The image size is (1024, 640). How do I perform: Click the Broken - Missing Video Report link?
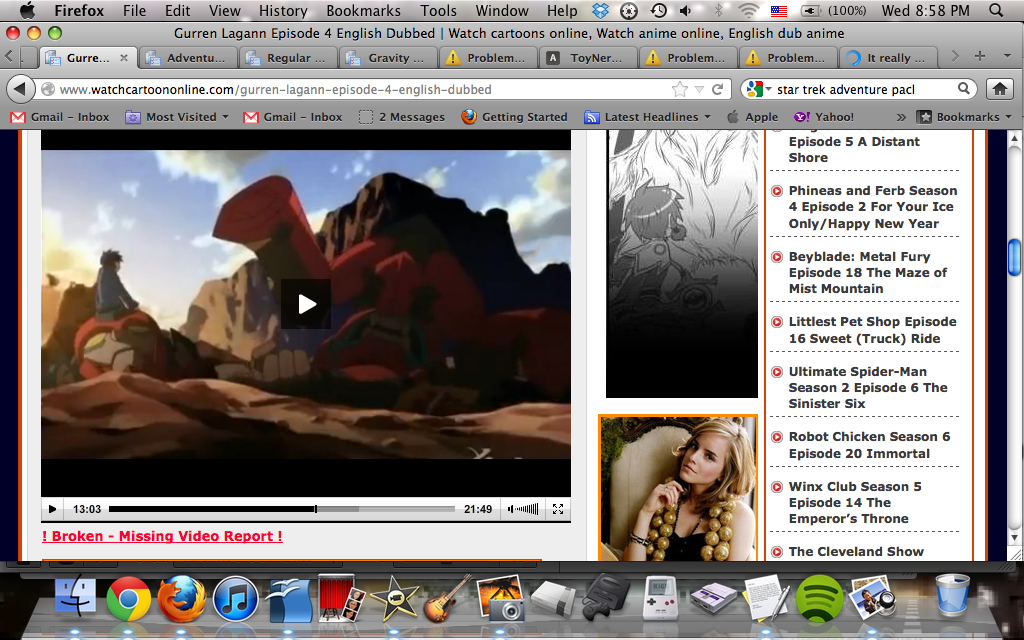(162, 536)
